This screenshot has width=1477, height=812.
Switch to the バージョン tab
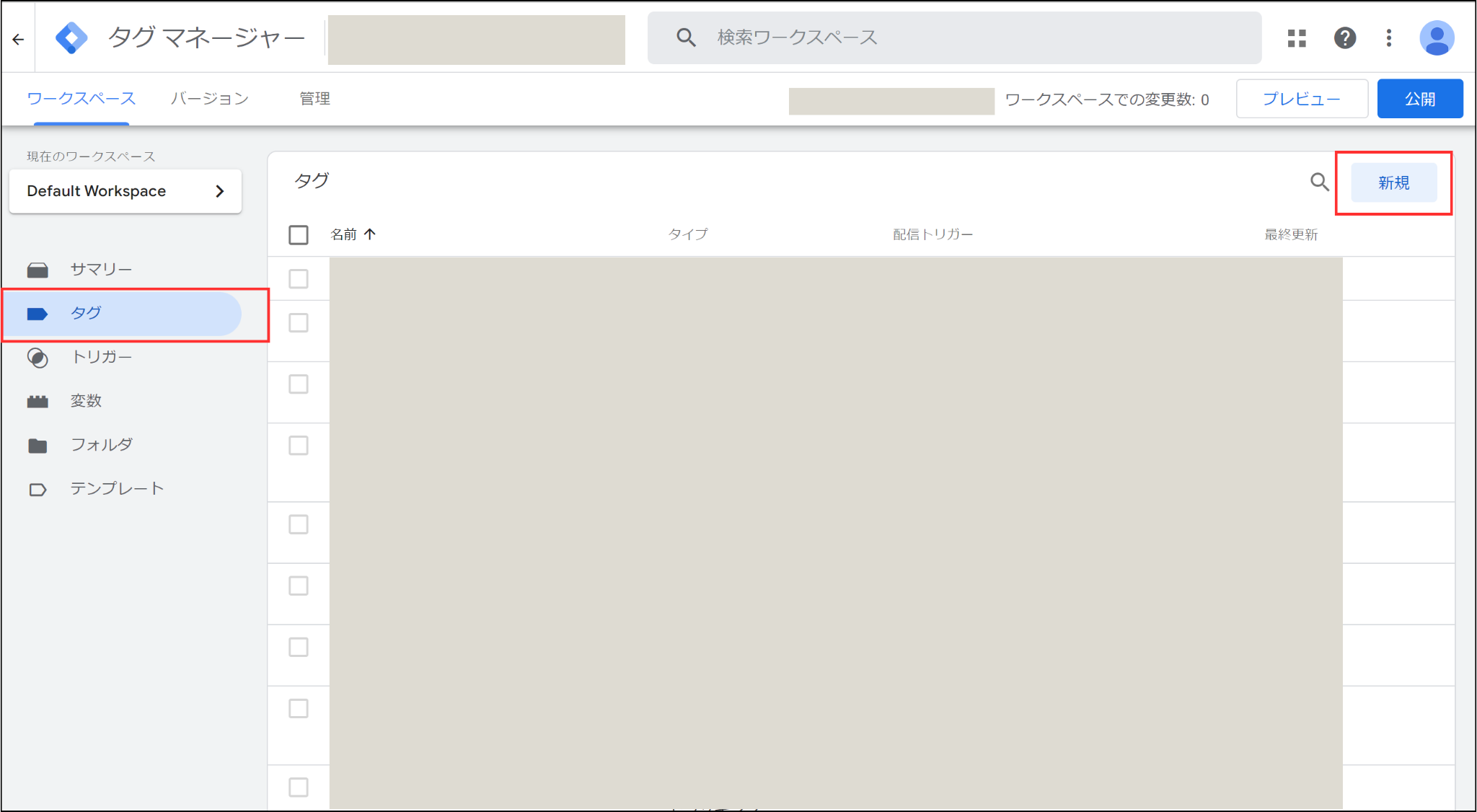pos(210,99)
